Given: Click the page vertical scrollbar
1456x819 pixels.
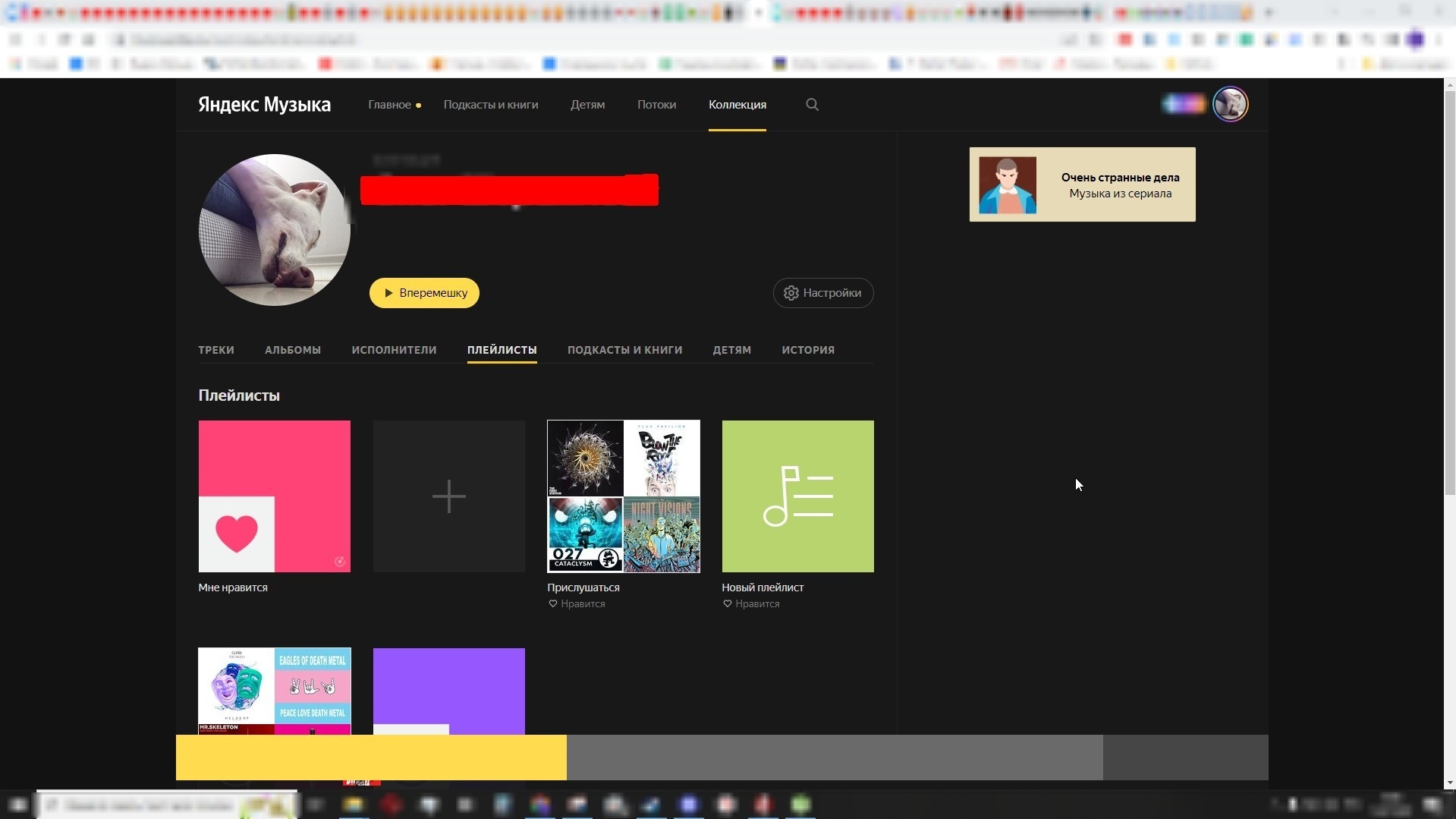Looking at the screenshot, I should click(1449, 304).
